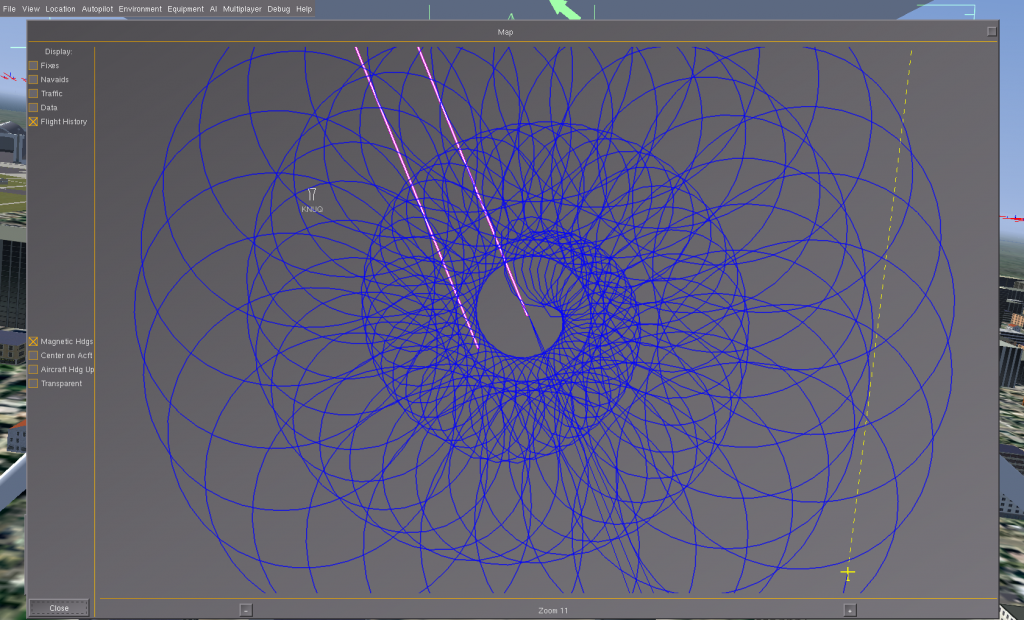Enable Center on Acft checkbox
Screen dimensions: 1024x620
click(33, 355)
